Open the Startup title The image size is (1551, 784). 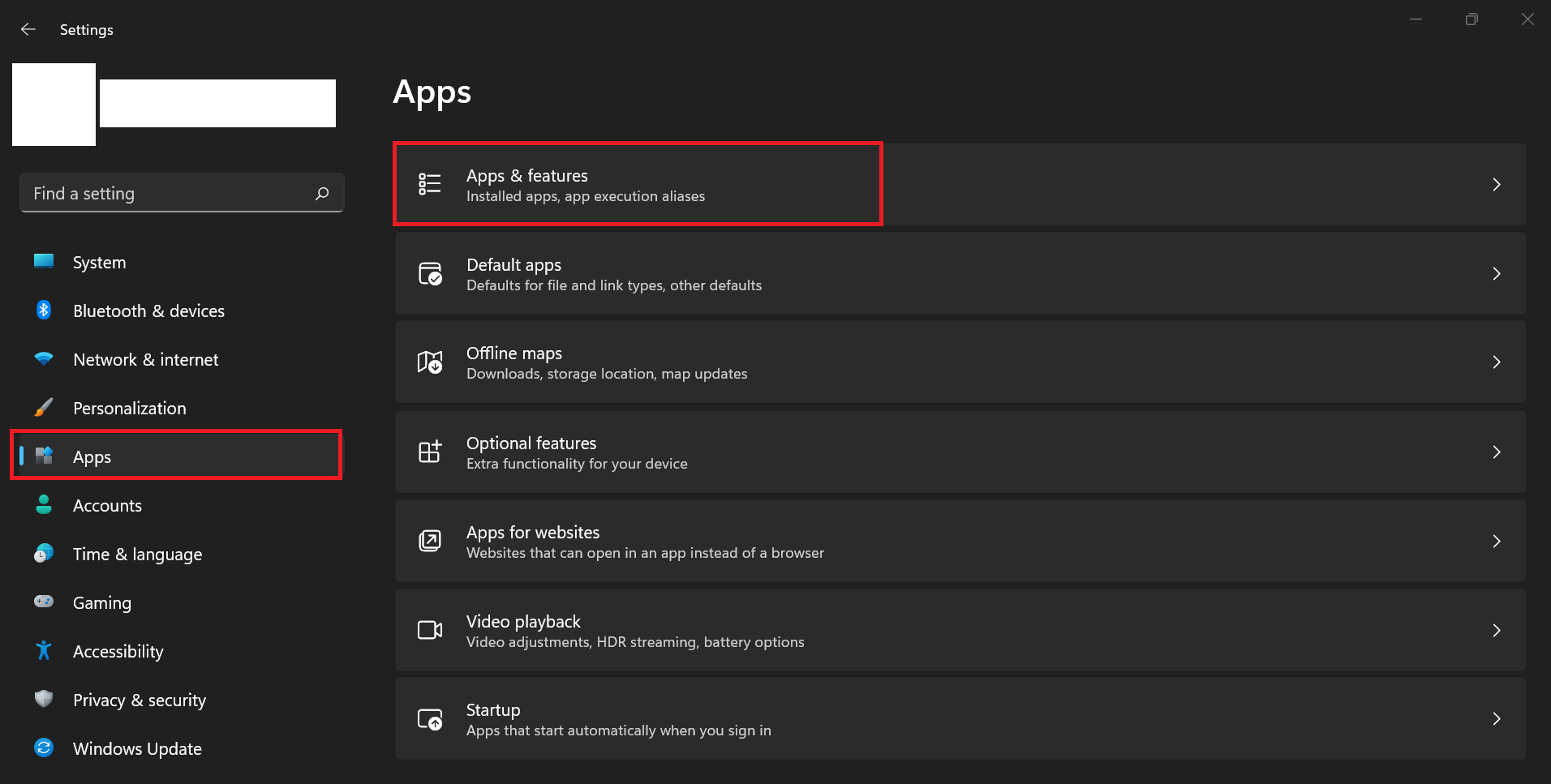493,710
